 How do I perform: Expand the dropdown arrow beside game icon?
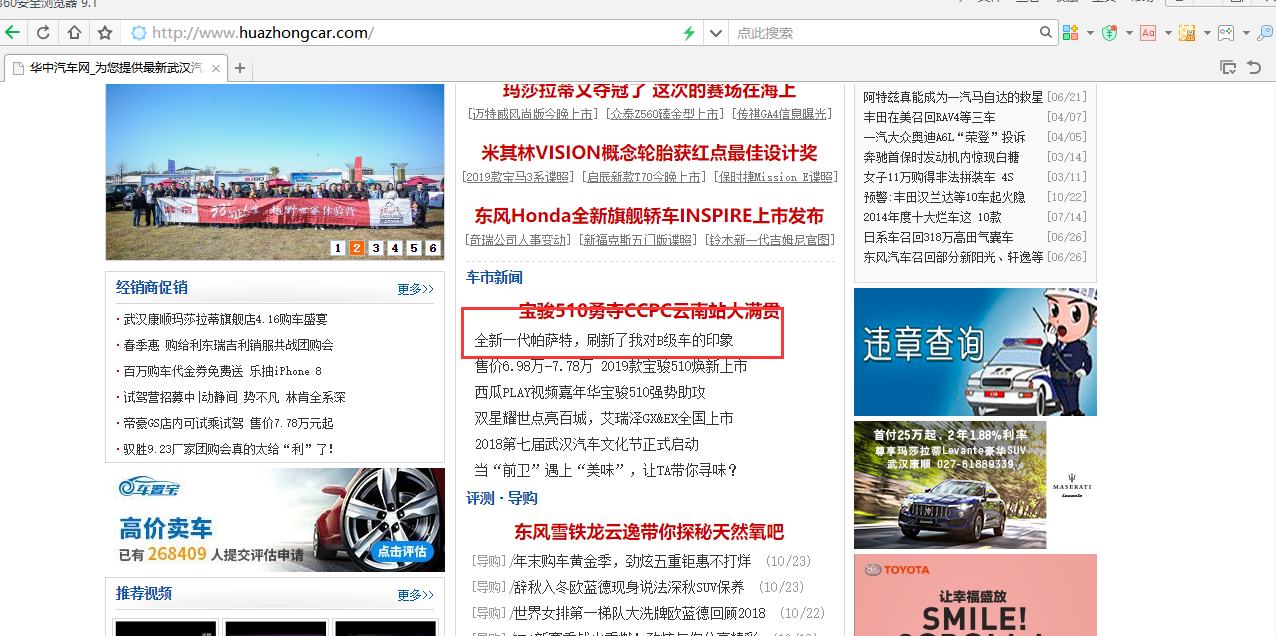pyautogui.click(x=1246, y=33)
